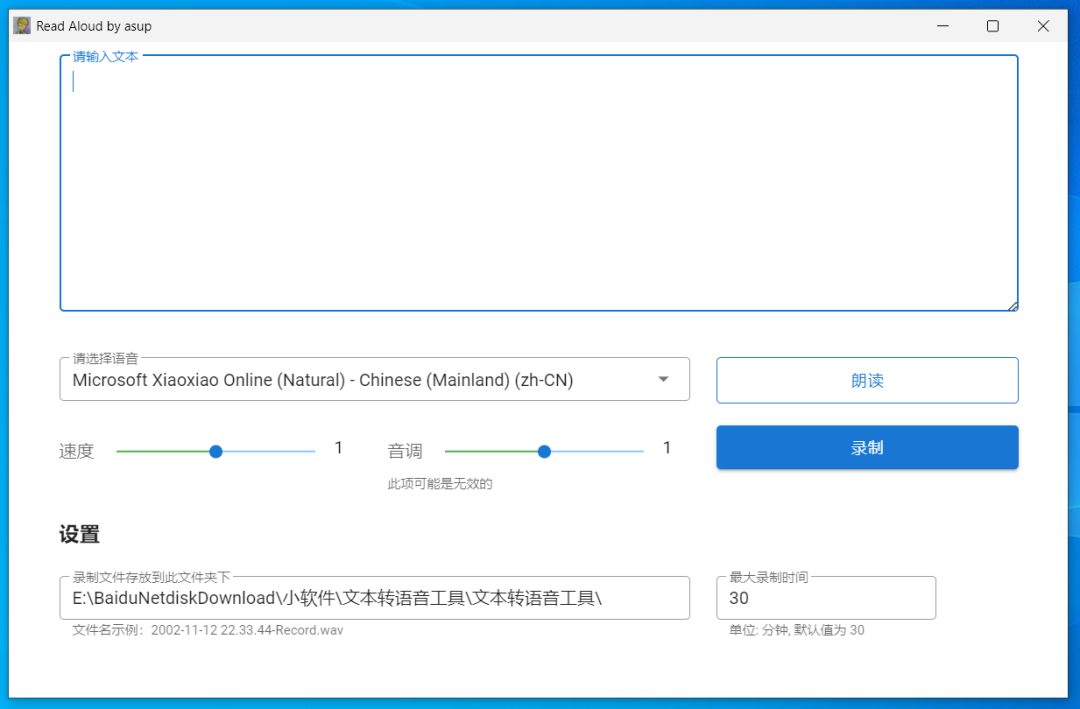
Task: Click the Read Aloud app icon in title bar
Action: [x=22, y=26]
